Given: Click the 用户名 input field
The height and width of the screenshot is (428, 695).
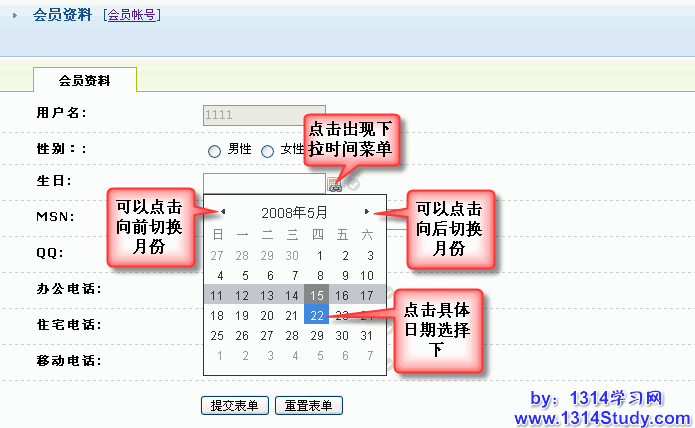Looking at the screenshot, I should 263,115.
